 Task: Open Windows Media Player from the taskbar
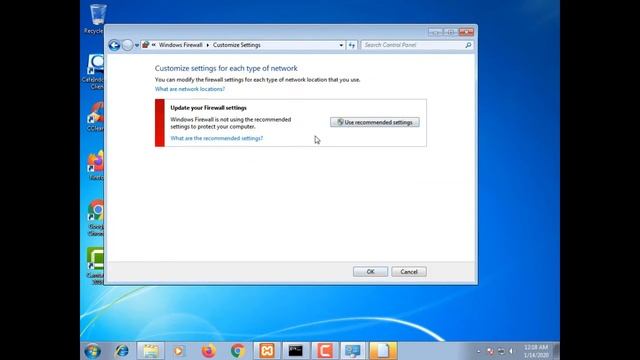(x=179, y=351)
